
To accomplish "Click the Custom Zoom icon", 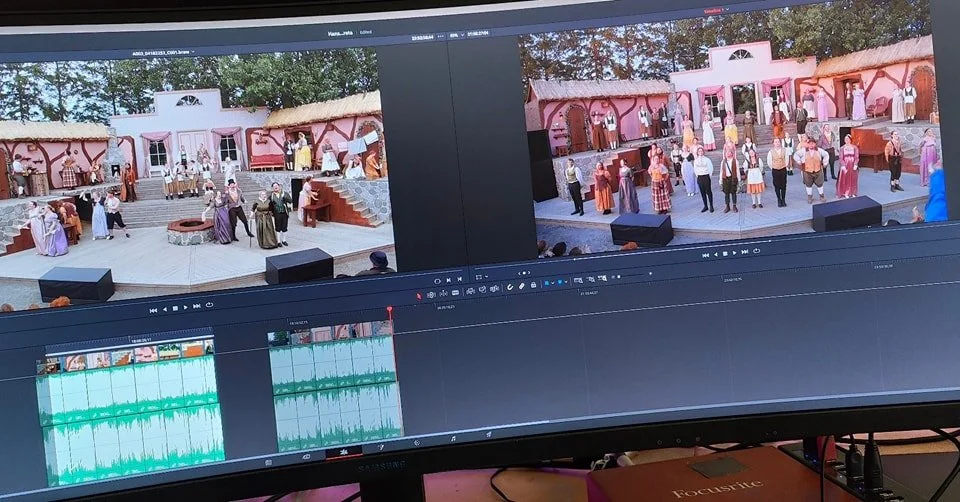I will 602,279.
